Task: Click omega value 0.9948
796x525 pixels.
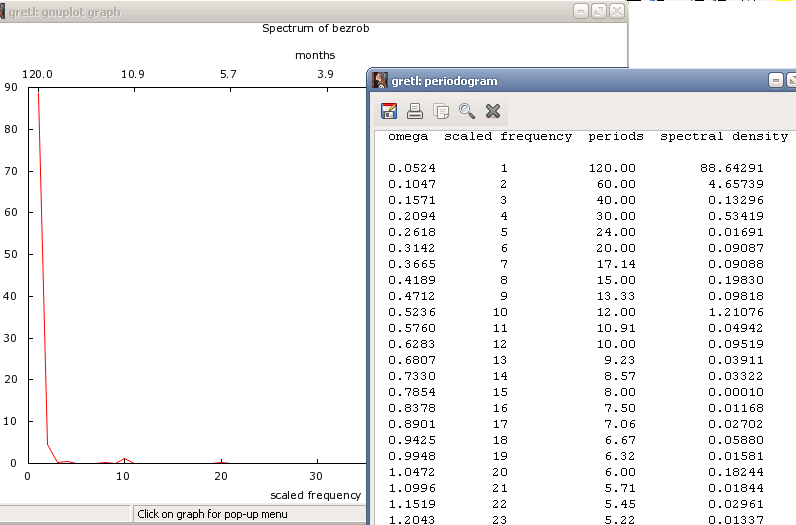Action: (412, 456)
